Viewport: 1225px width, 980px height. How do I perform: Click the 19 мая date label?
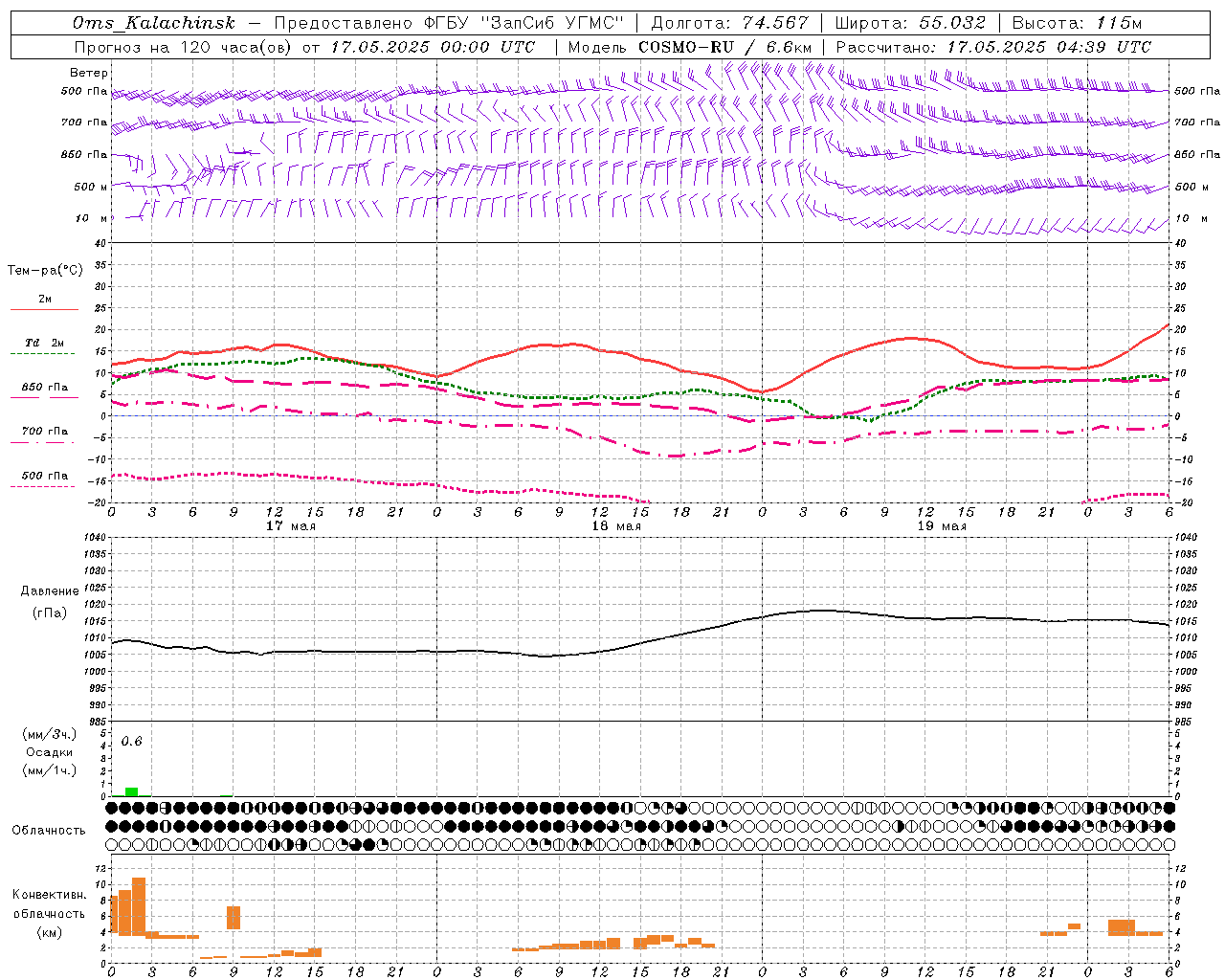941,526
